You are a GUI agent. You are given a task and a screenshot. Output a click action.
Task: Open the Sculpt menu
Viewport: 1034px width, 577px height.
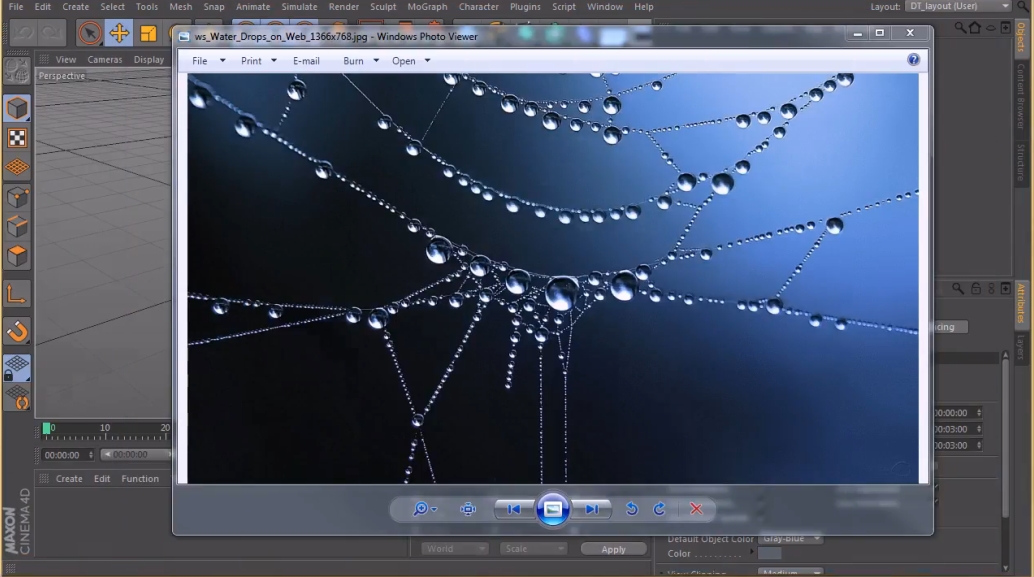click(383, 7)
